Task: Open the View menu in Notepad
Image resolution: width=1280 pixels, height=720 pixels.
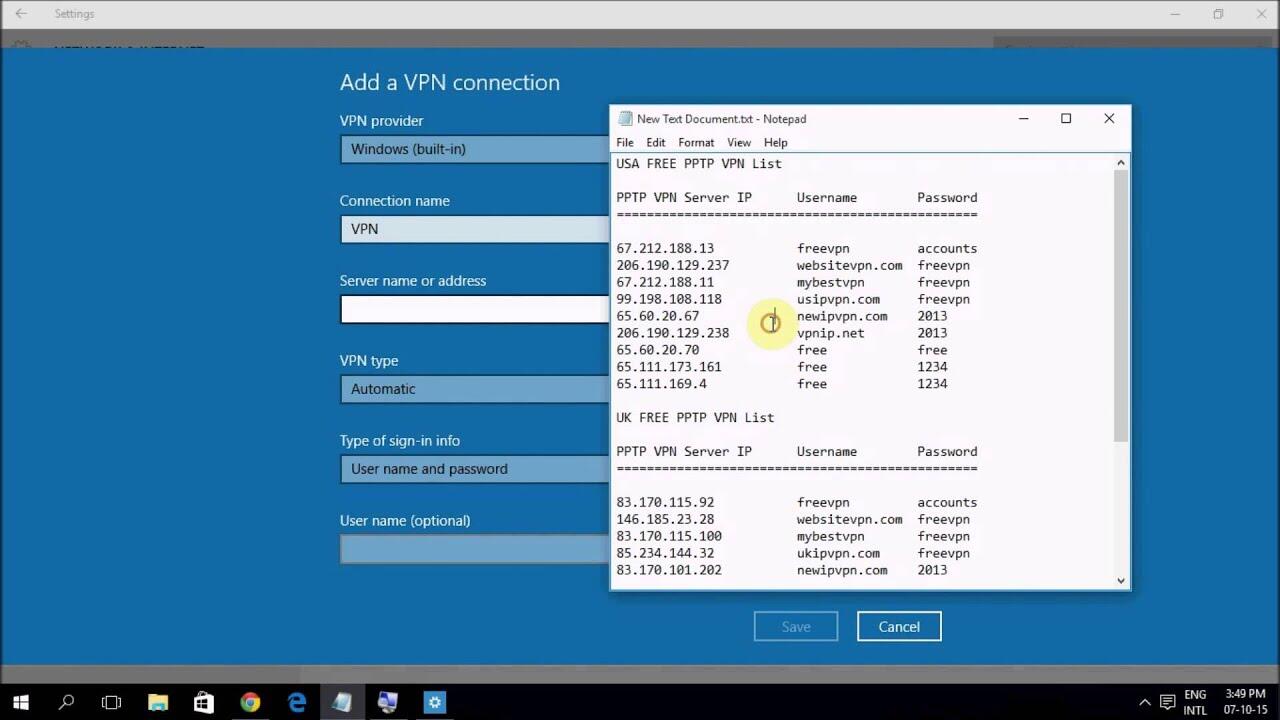Action: point(738,142)
